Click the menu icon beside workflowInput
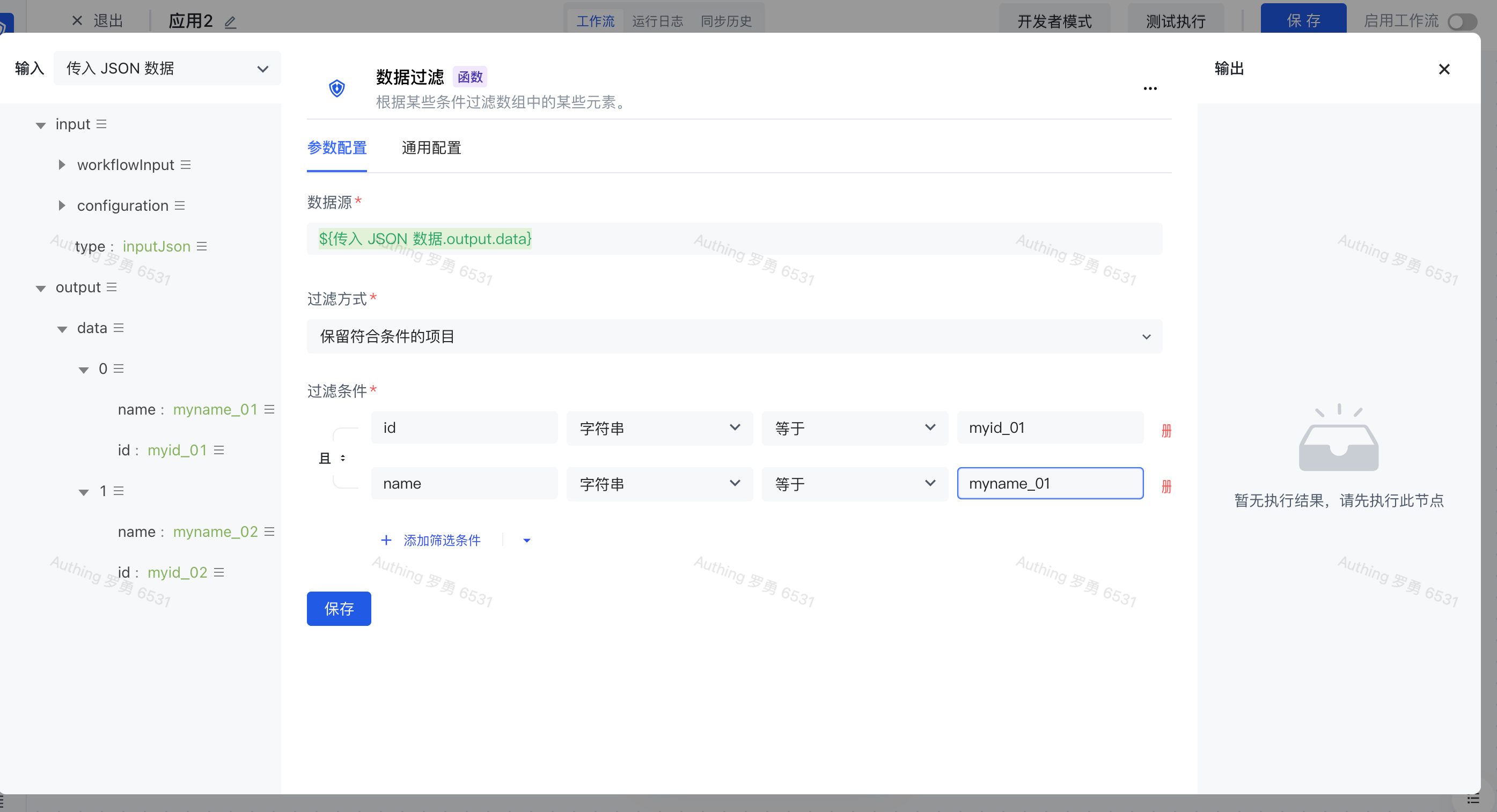1497x812 pixels. click(186, 165)
